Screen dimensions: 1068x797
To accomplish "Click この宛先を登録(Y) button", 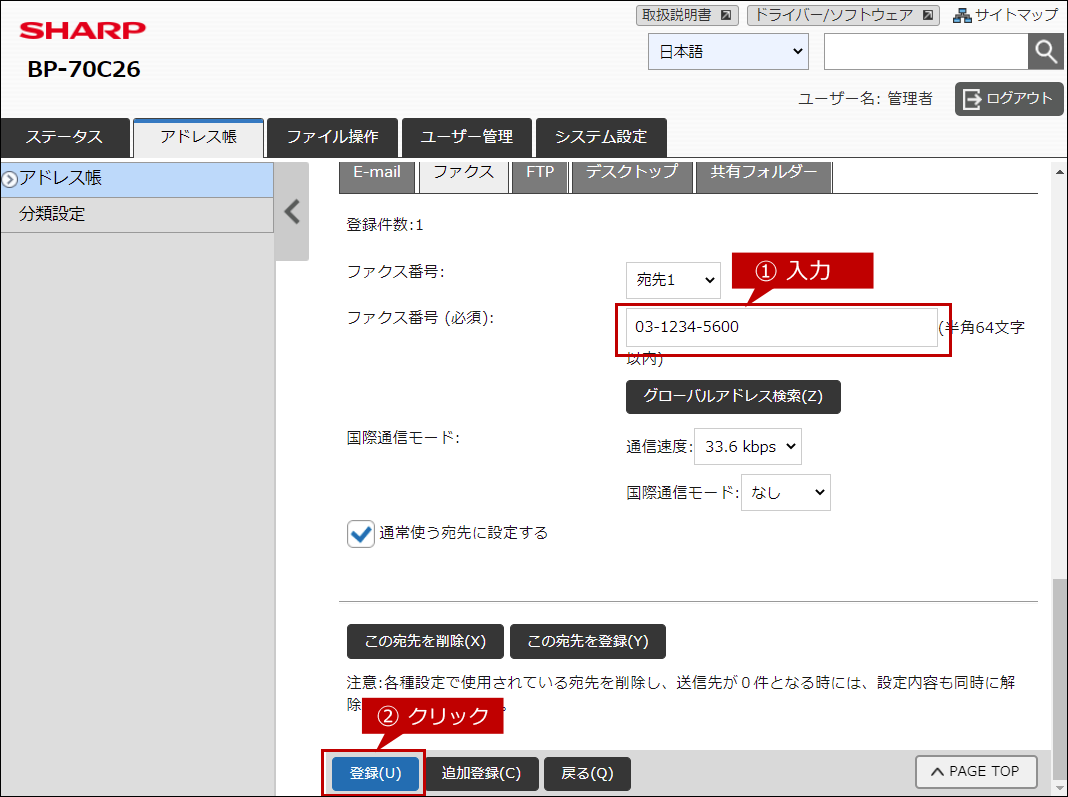I will pos(588,642).
